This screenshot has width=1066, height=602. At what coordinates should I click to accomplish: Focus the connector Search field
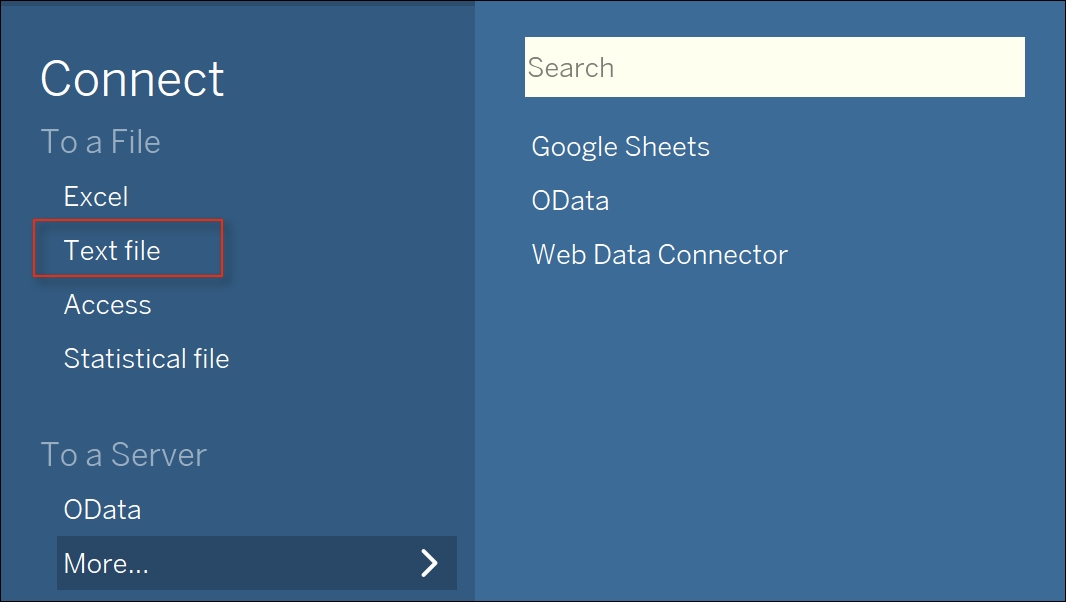774,67
